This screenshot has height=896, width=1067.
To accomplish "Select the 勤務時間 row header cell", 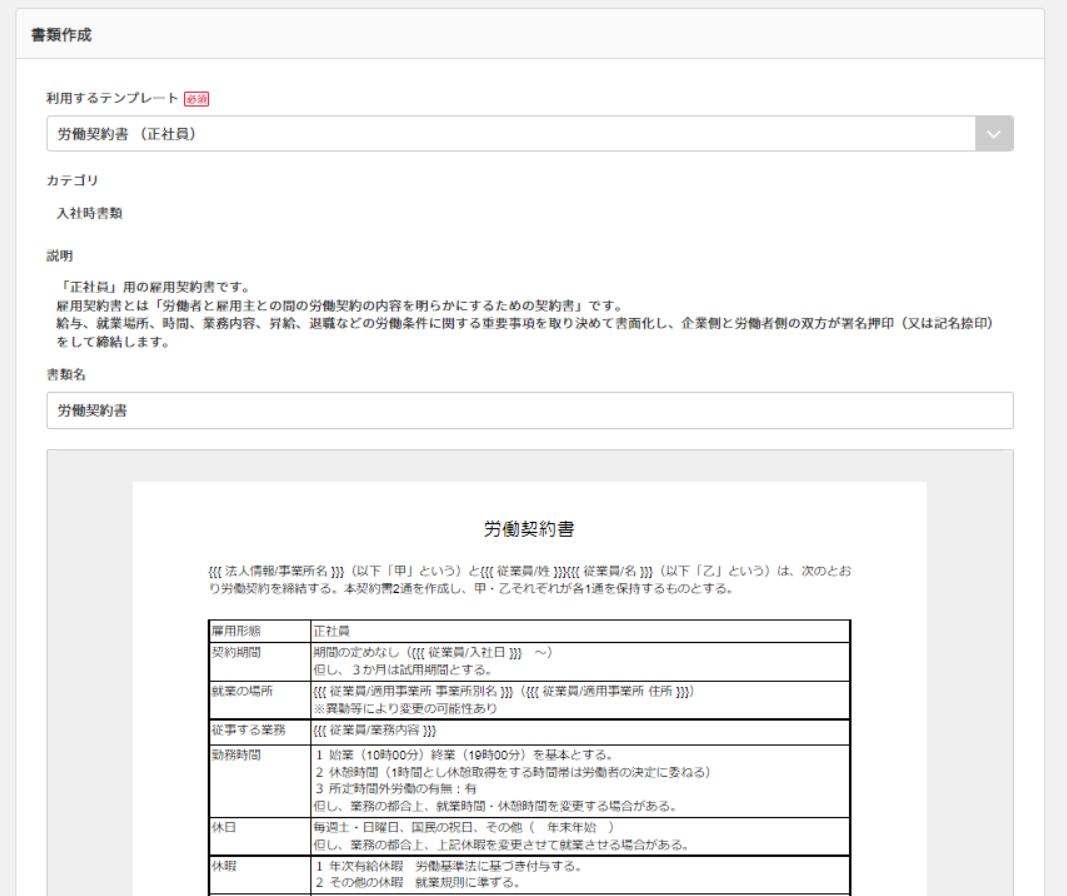I will point(259,781).
